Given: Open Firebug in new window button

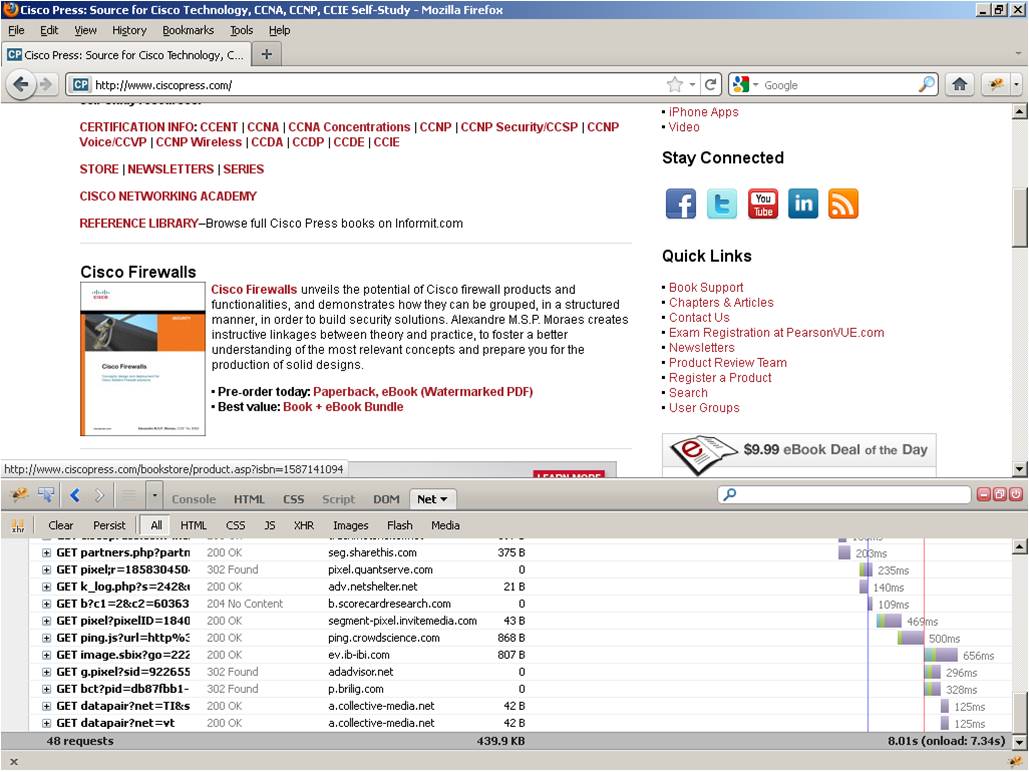Looking at the screenshot, I should coord(999,494).
